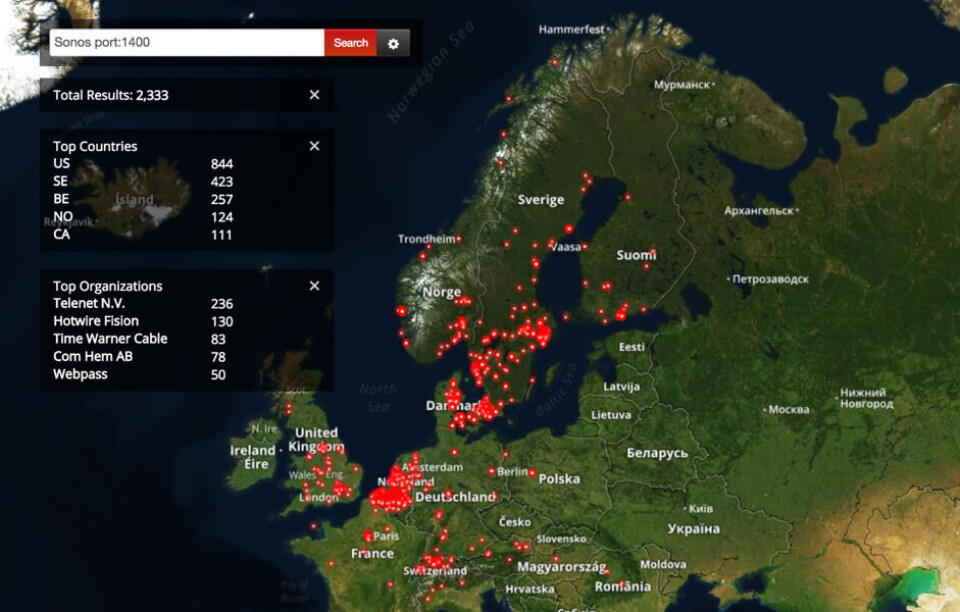Click the Москва map label

pos(789,409)
